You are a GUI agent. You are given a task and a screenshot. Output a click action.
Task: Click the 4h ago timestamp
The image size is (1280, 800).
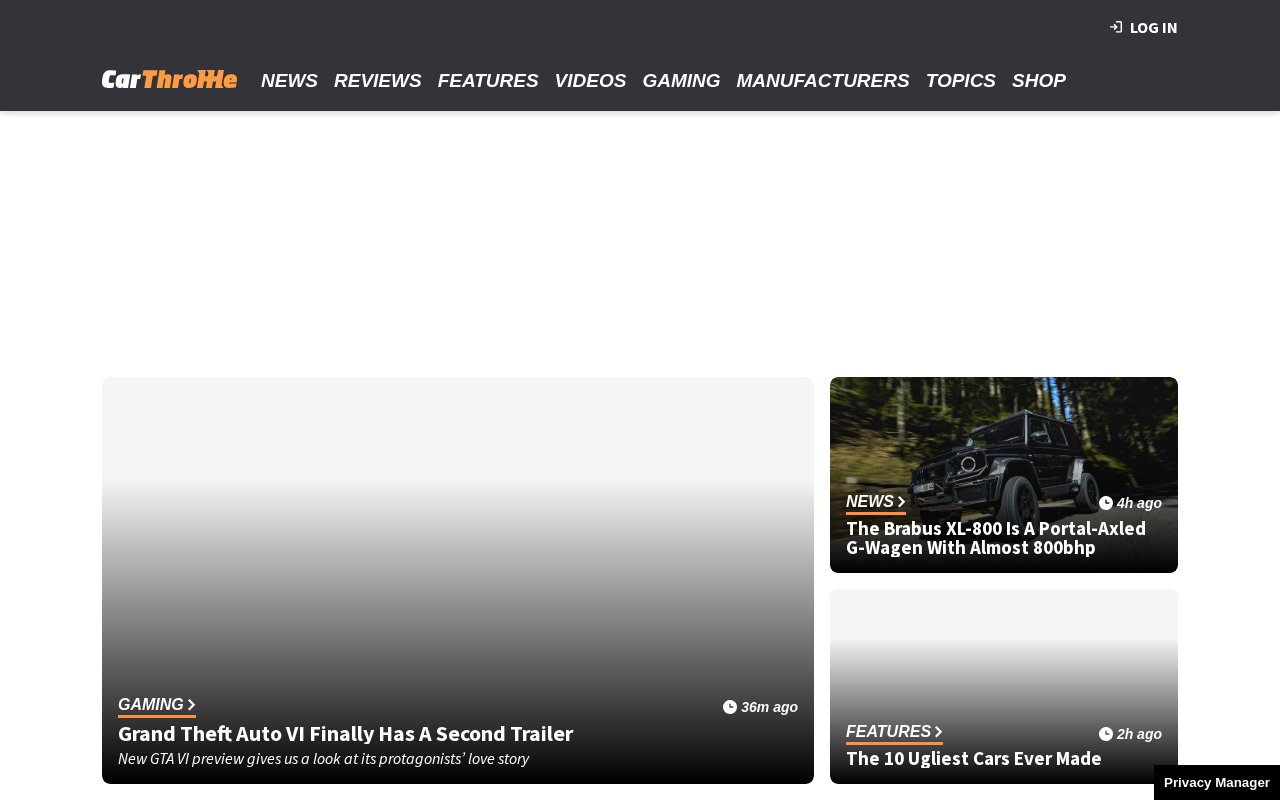click(x=1139, y=503)
